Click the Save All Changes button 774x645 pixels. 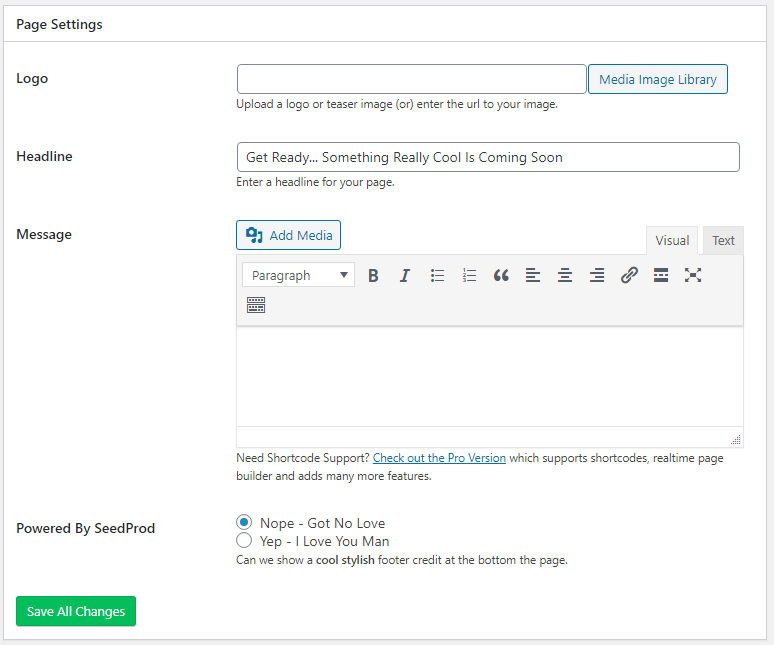click(76, 611)
